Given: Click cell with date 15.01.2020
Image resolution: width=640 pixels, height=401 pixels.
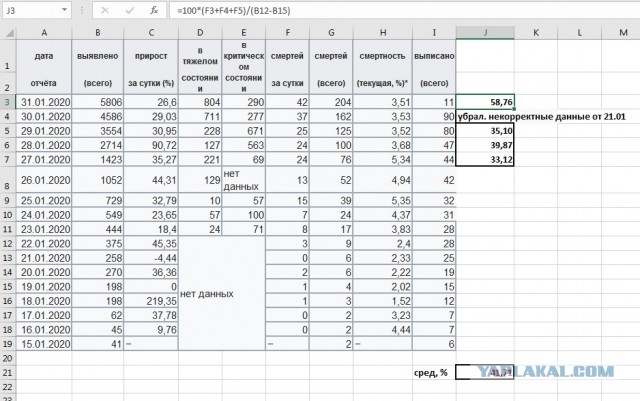Looking at the screenshot, I should pos(44,344).
